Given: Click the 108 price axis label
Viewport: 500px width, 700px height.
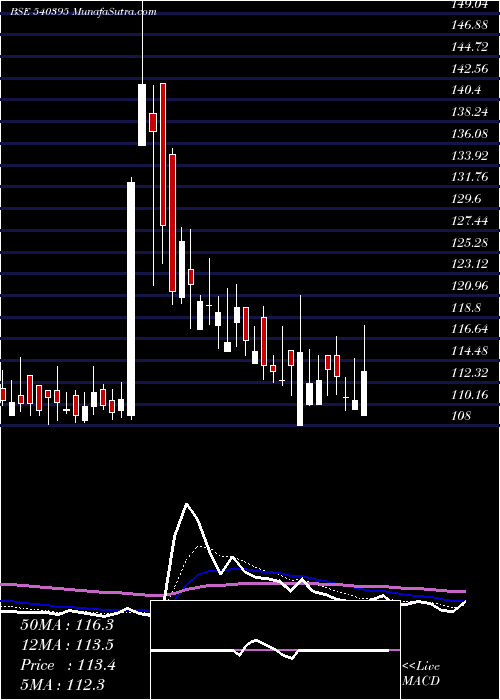Looking at the screenshot, I should [461, 416].
